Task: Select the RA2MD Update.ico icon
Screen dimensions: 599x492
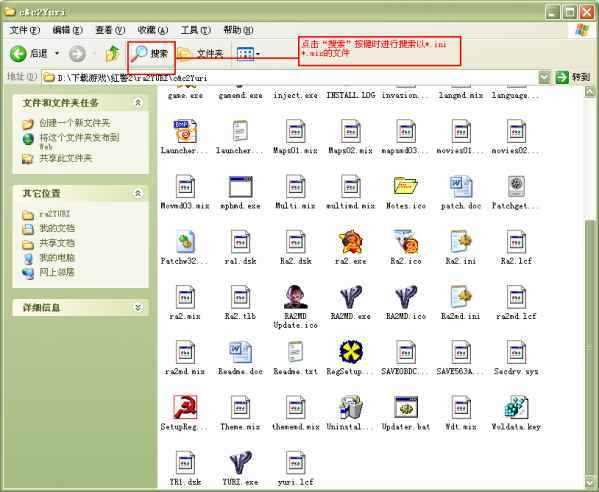Action: tap(295, 297)
